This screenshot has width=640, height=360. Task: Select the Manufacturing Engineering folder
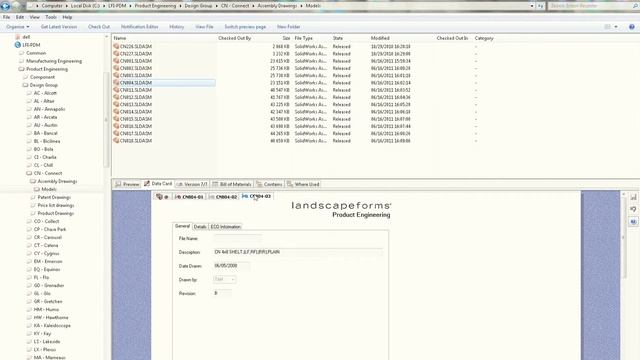pos(54,61)
